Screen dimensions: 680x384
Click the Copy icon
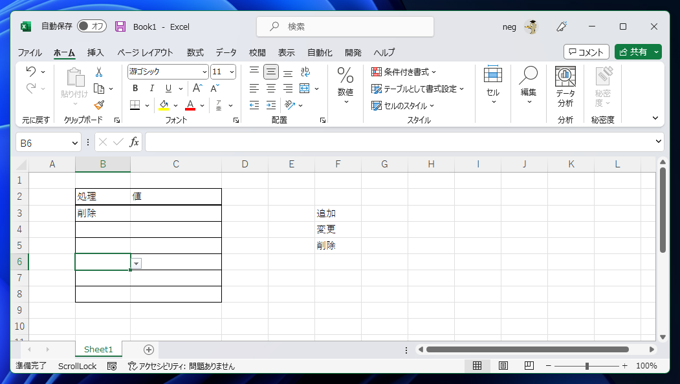(99, 89)
